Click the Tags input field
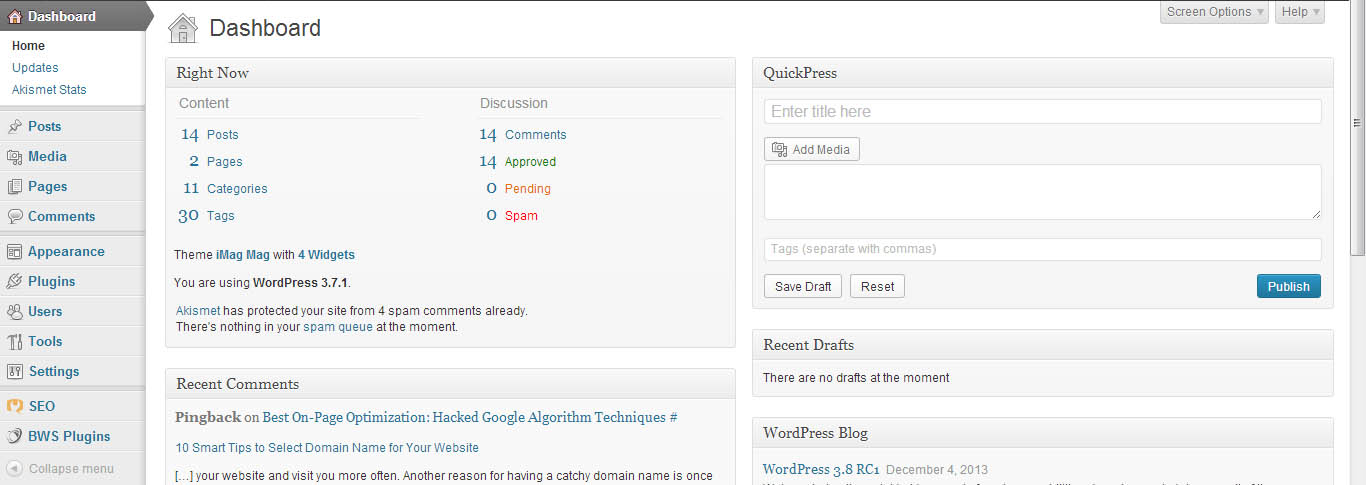This screenshot has width=1366, height=485. click(1042, 249)
